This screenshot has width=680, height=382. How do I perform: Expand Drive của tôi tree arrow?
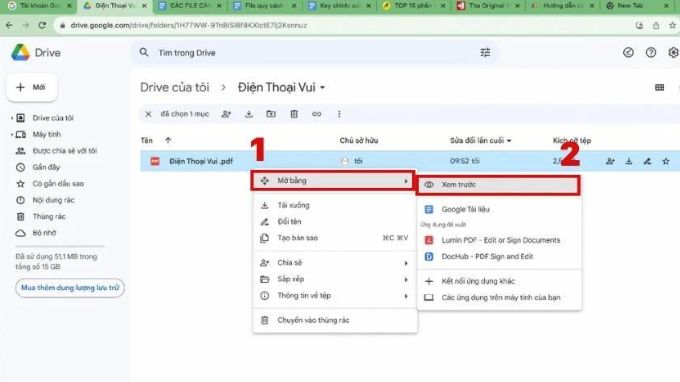coord(12,118)
